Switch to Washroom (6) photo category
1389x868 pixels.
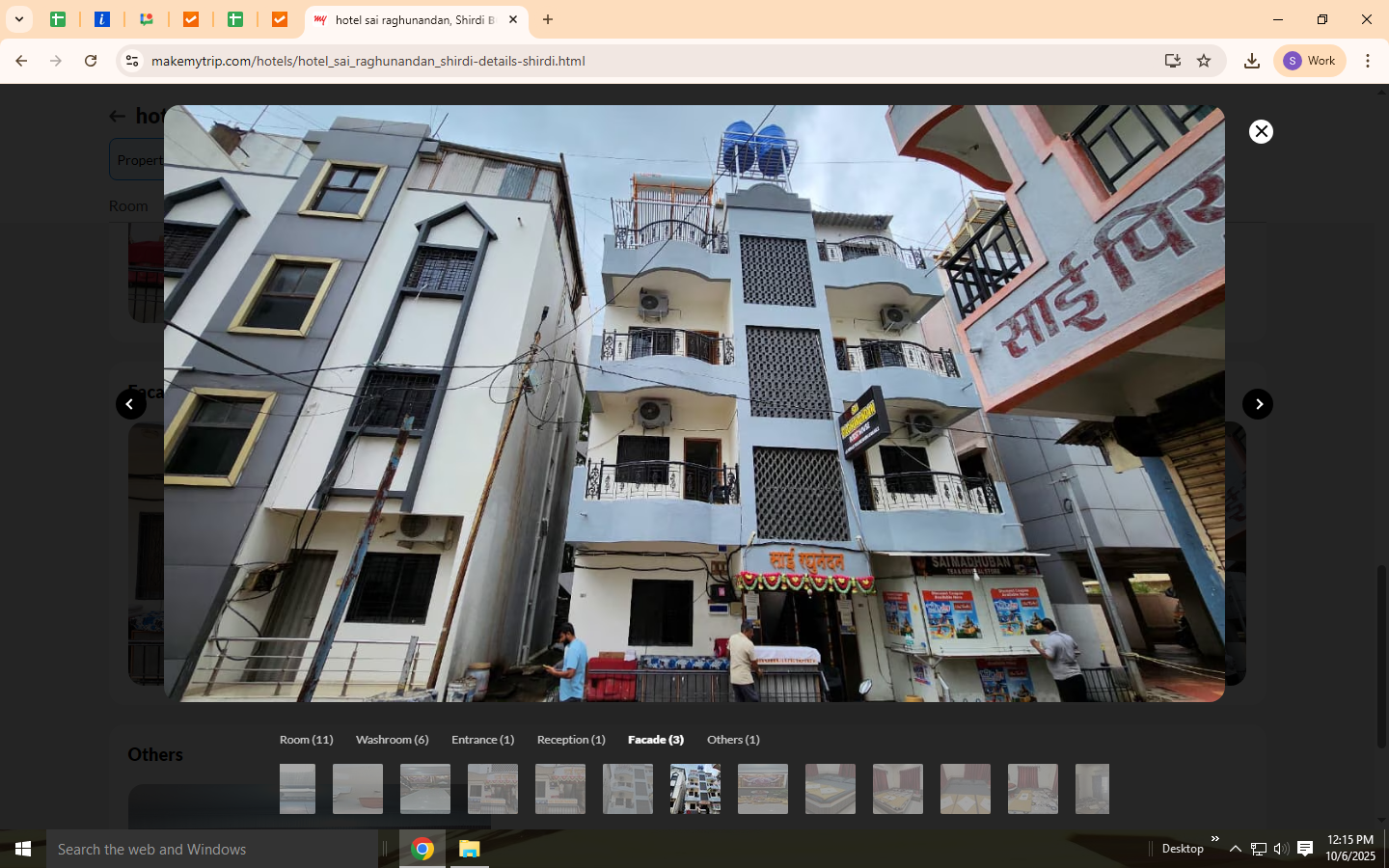pos(392,740)
